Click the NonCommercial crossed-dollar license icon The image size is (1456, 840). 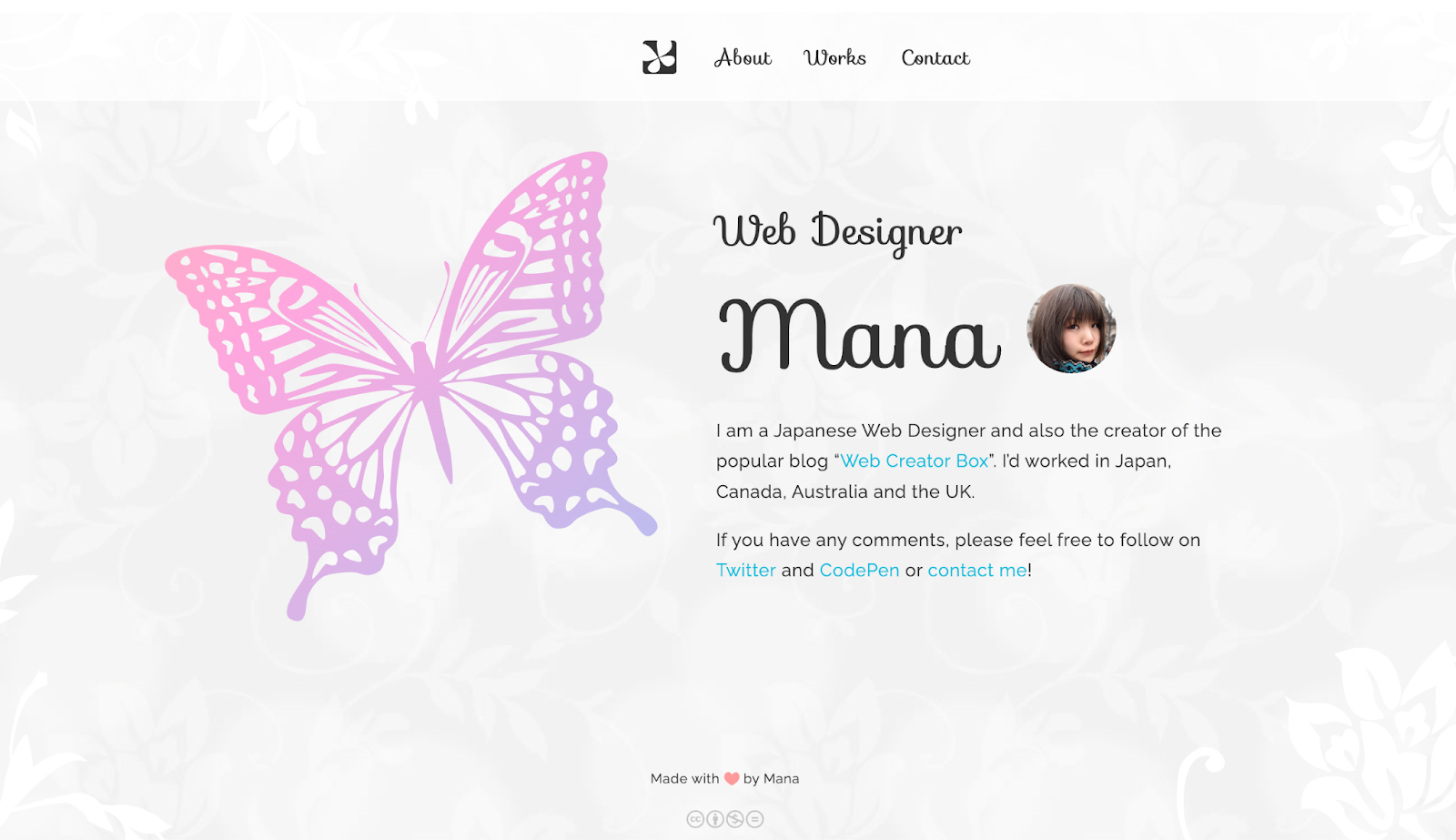(x=735, y=819)
